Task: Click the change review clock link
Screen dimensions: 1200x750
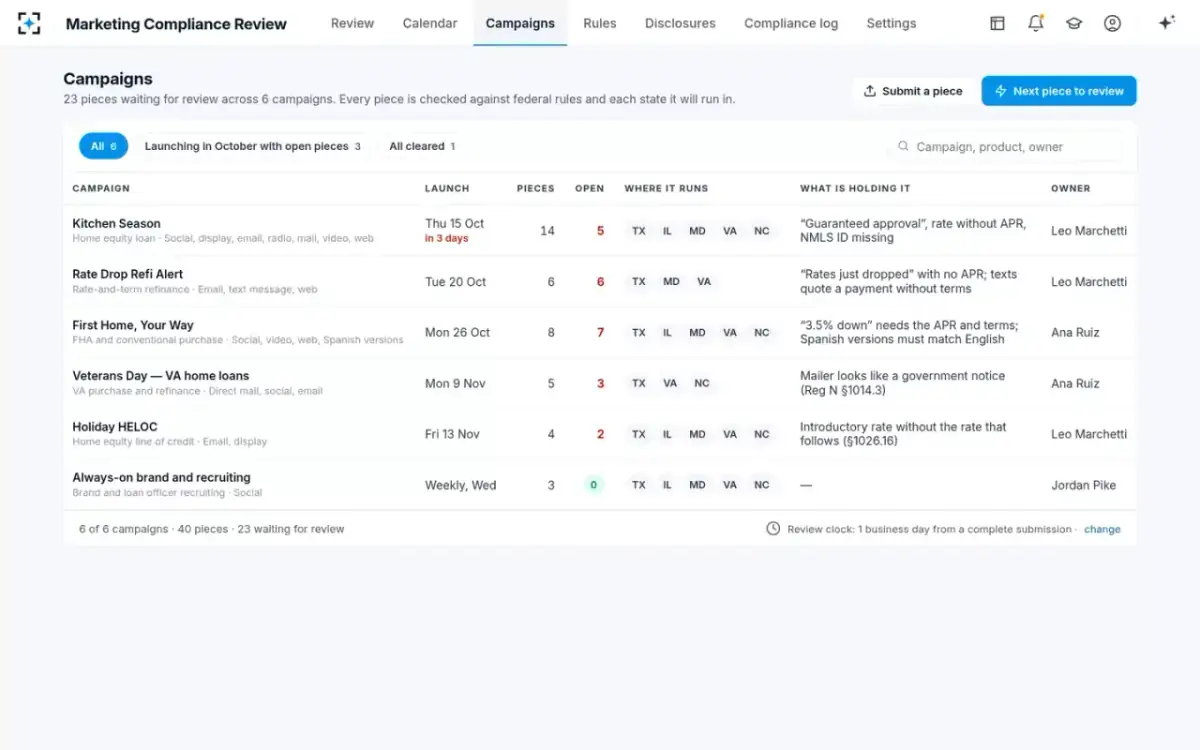Action: click(x=1102, y=529)
